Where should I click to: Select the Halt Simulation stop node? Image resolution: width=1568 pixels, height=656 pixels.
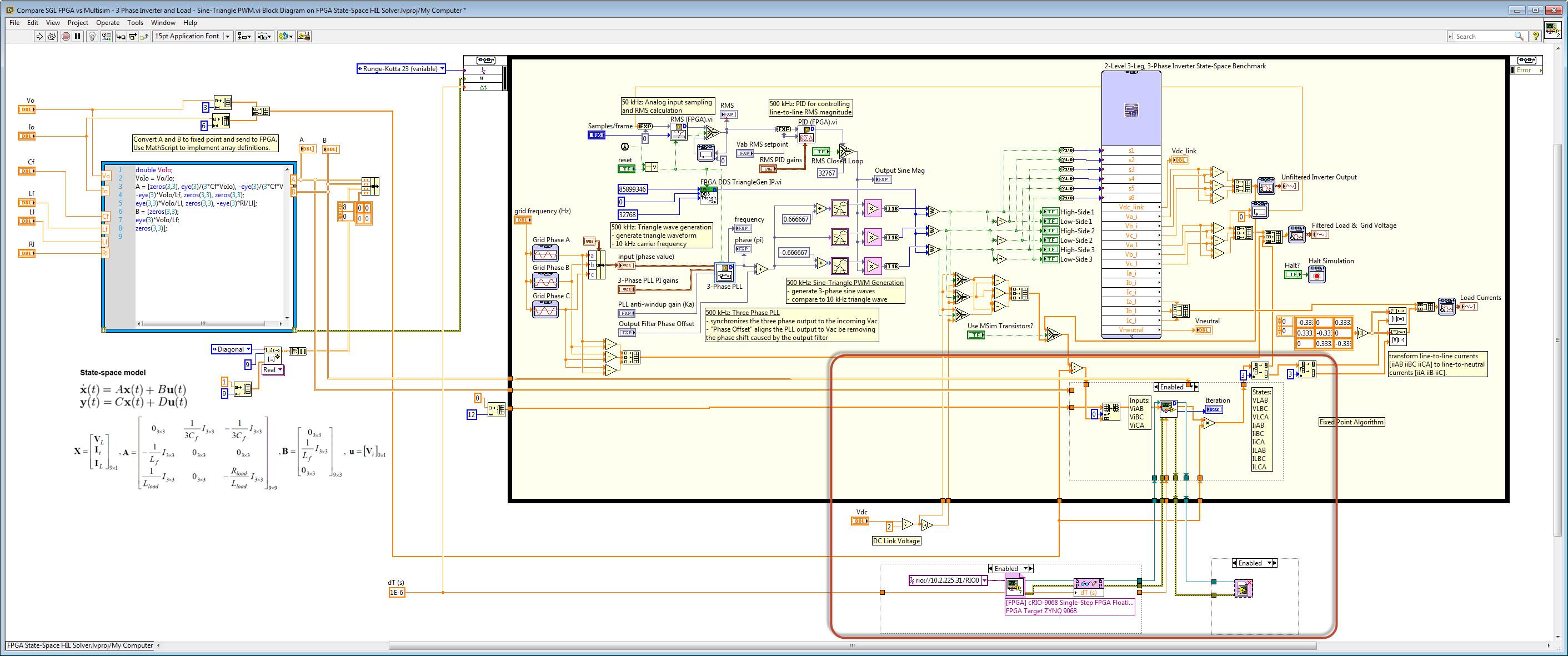click(x=1316, y=275)
